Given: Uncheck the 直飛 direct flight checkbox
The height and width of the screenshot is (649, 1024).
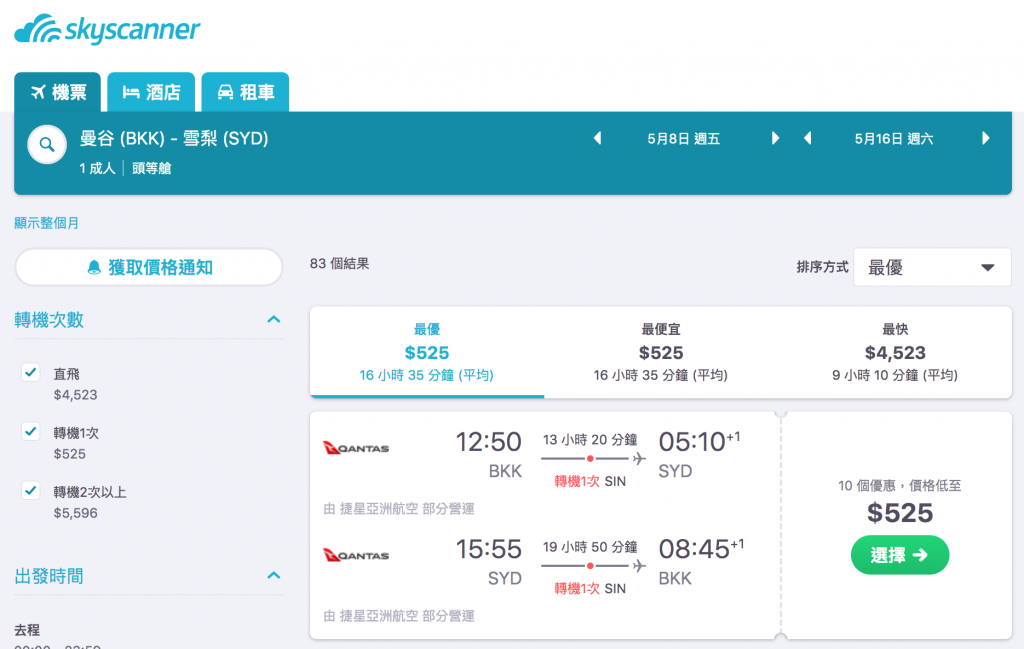Looking at the screenshot, I should [x=31, y=372].
